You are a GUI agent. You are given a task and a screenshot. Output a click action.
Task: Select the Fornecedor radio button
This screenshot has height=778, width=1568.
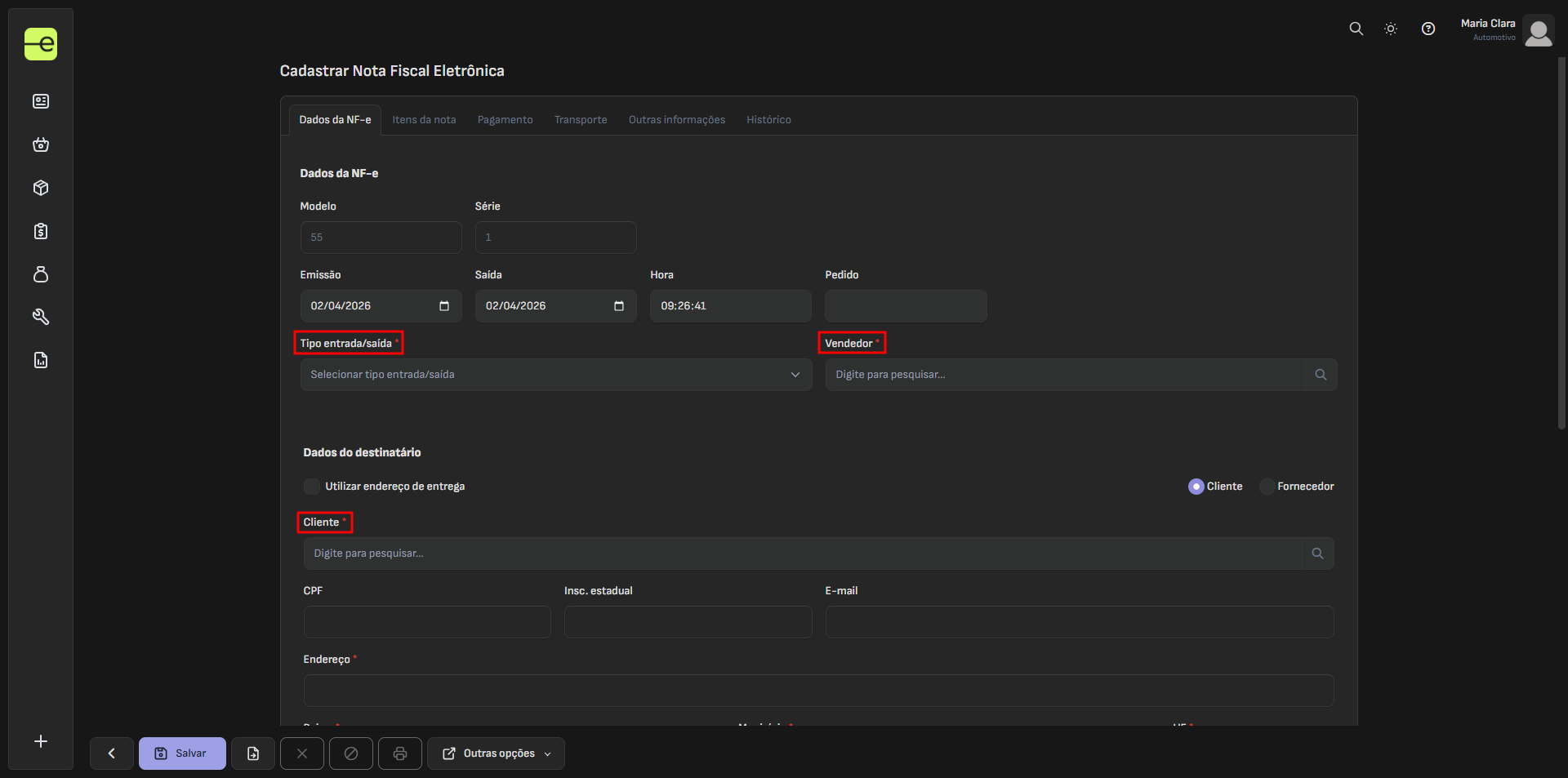(1267, 487)
